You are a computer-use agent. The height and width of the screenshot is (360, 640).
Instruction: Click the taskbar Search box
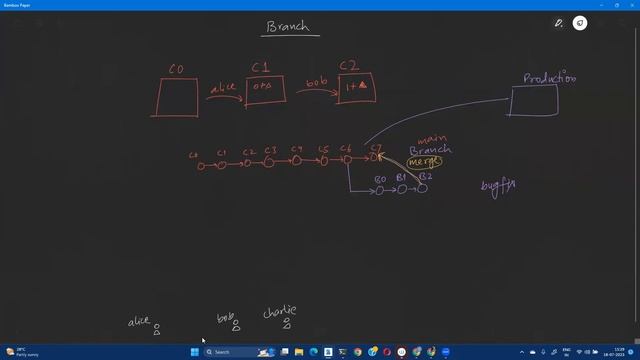pos(240,352)
